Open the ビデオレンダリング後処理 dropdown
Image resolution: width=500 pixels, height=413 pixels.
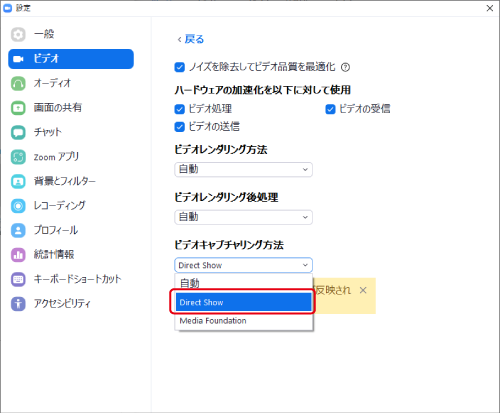click(x=243, y=217)
